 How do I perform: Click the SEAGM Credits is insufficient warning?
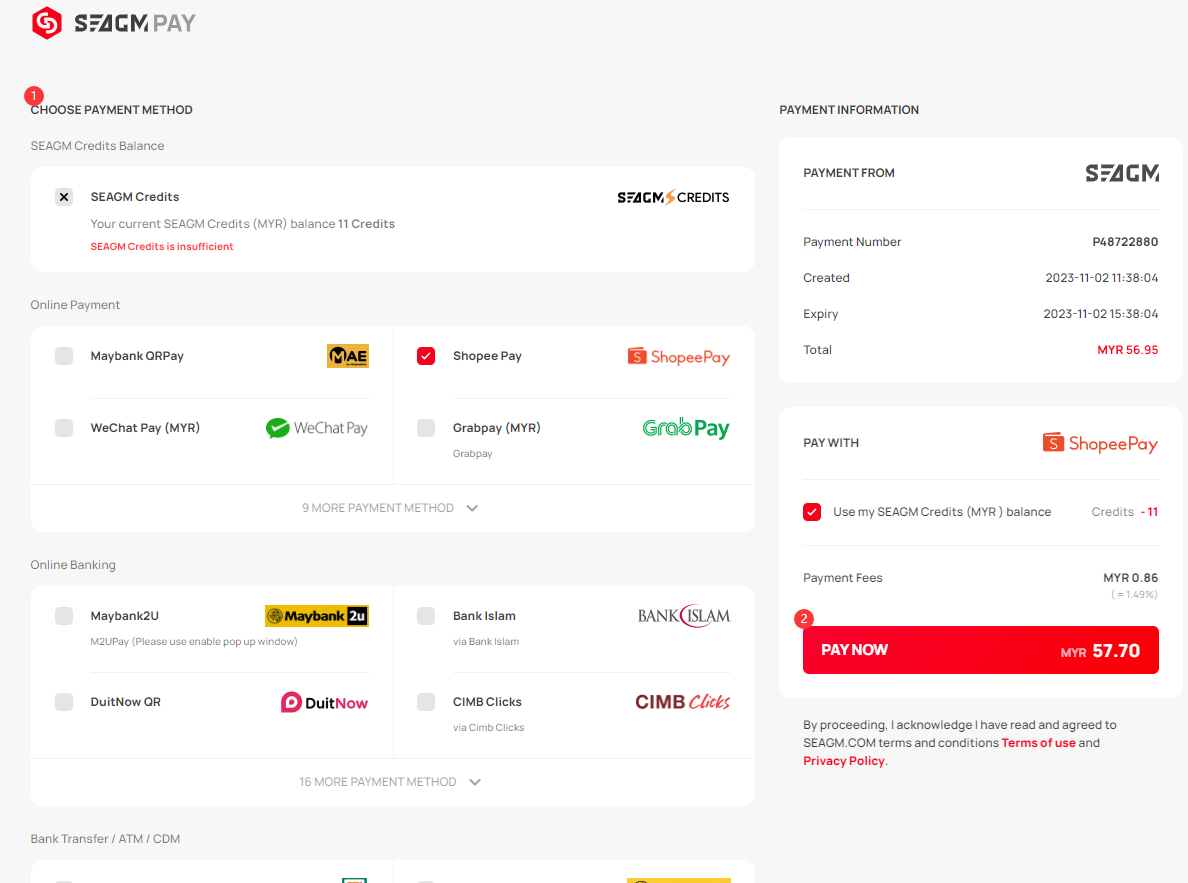tap(162, 246)
